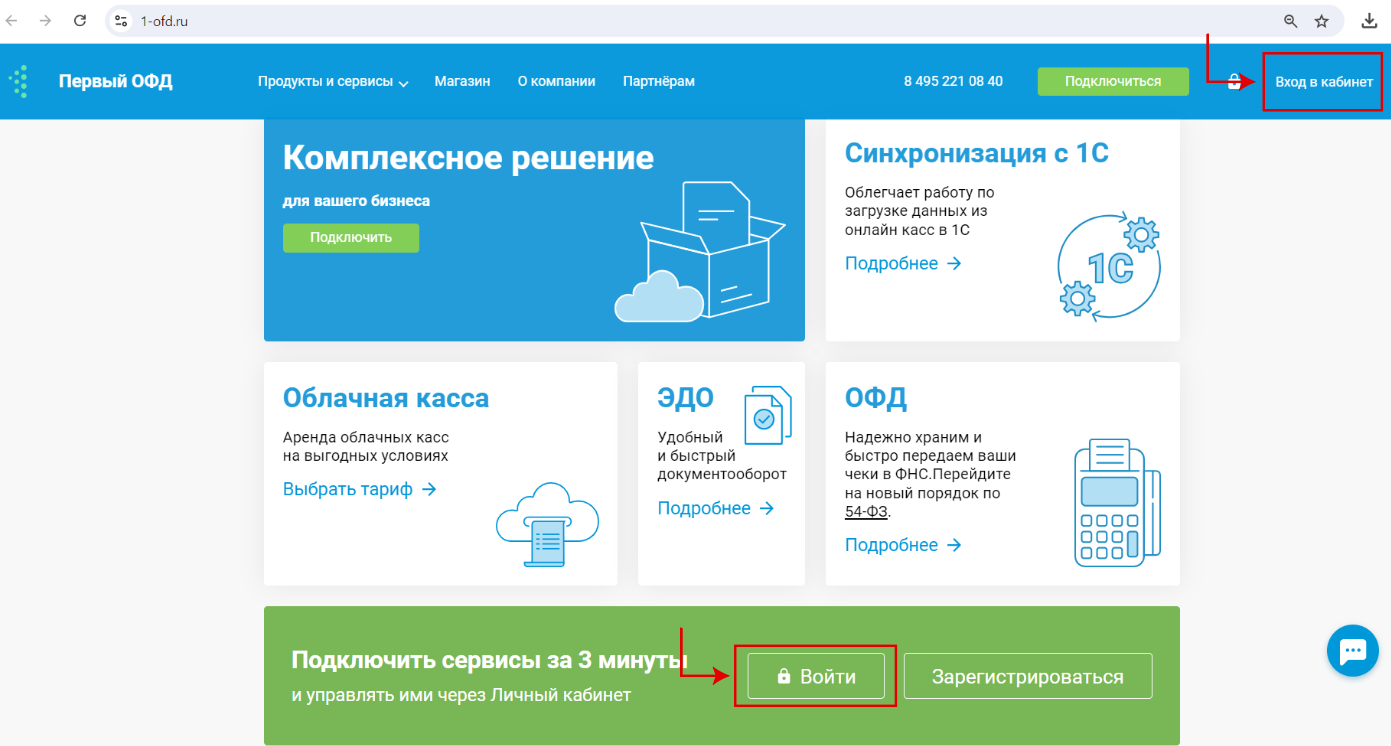1391x746 pixels.
Task: Reload the 1-ofd.ru page
Action: (79, 20)
